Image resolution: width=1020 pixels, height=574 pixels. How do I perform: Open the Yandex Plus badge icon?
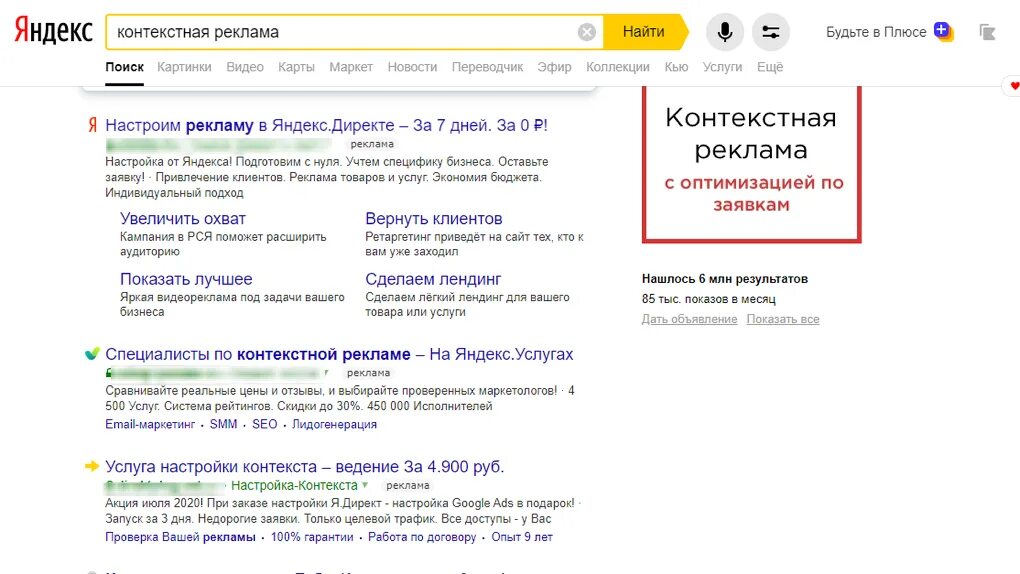tap(943, 31)
